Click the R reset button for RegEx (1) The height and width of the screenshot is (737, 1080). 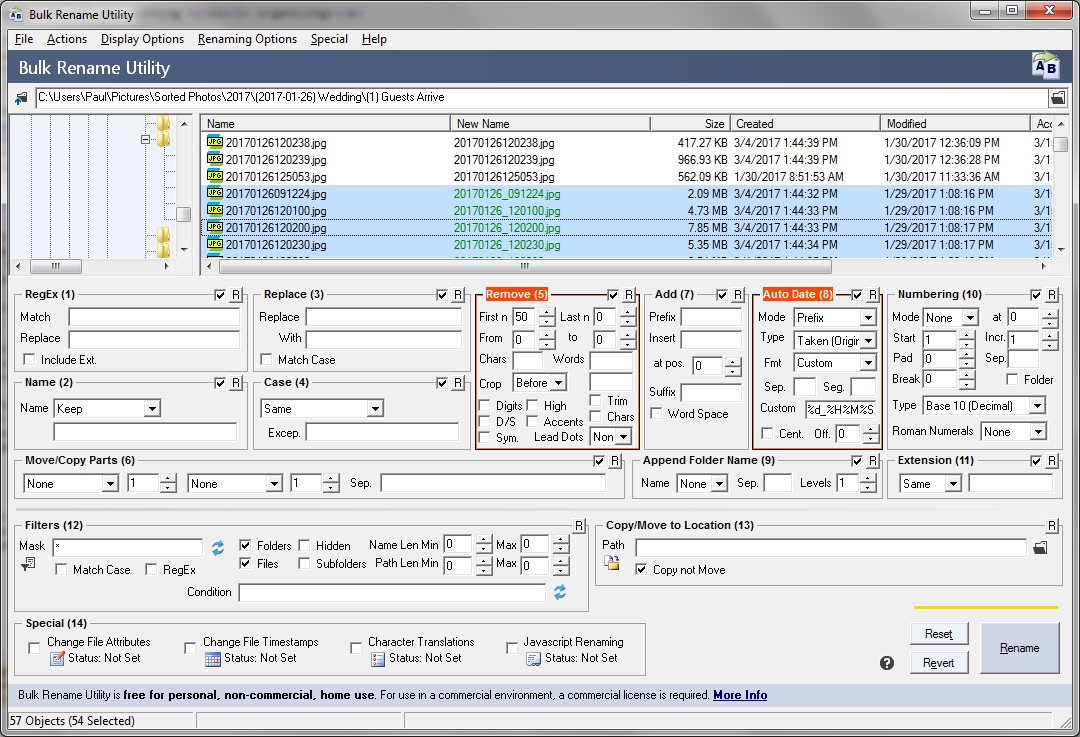[236, 295]
